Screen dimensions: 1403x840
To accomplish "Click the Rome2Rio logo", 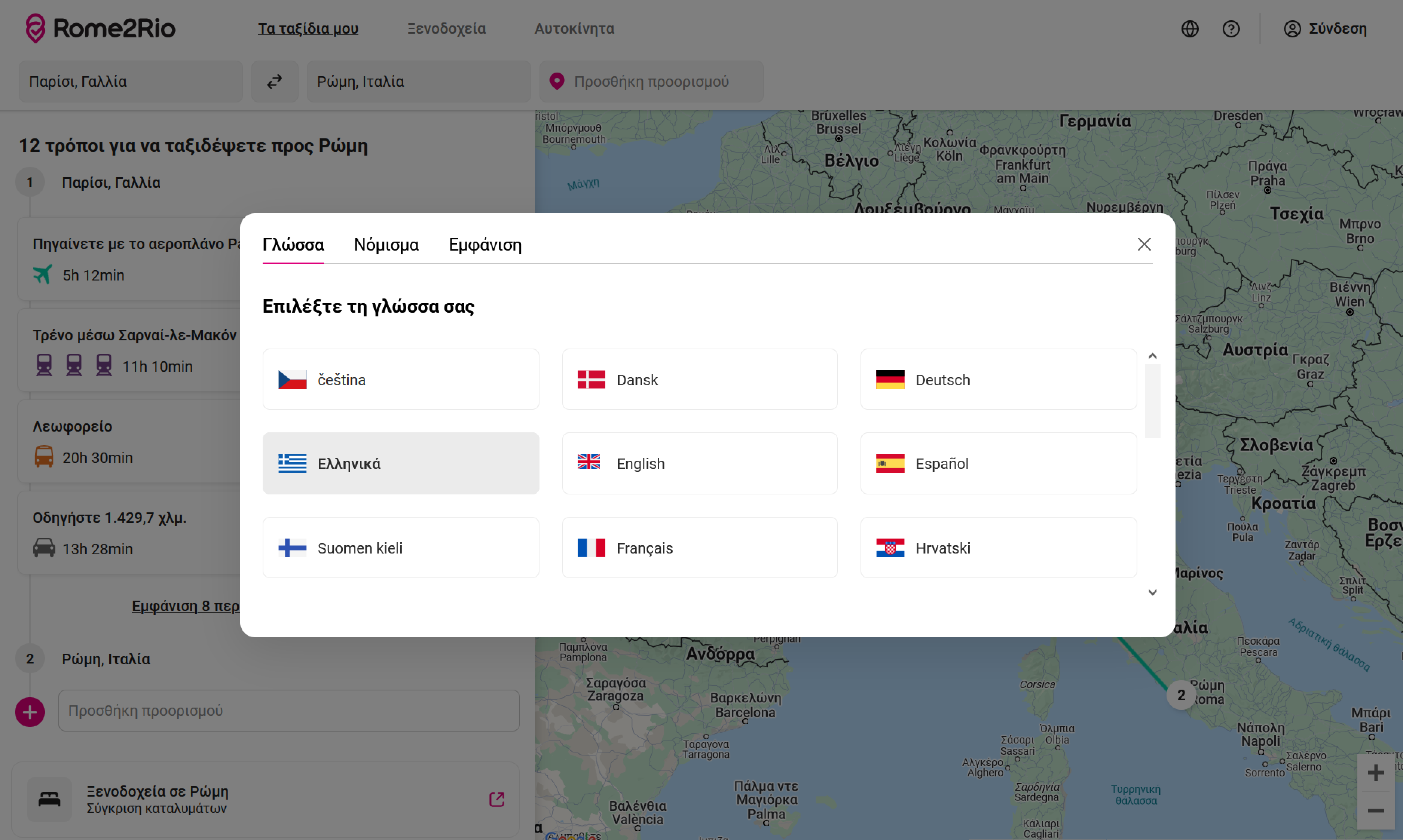I will [101, 28].
